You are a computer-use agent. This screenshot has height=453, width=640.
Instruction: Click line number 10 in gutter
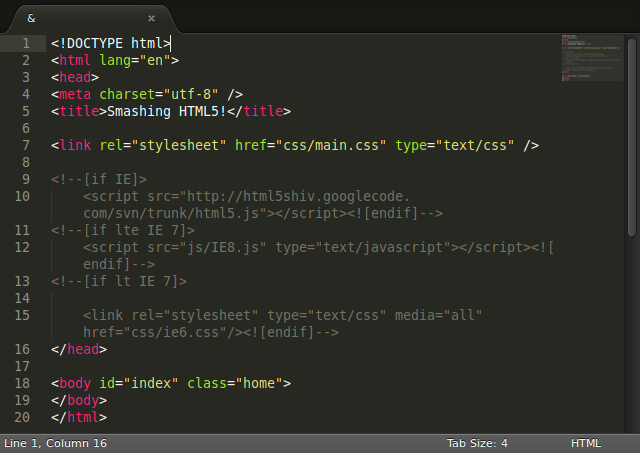(x=22, y=196)
